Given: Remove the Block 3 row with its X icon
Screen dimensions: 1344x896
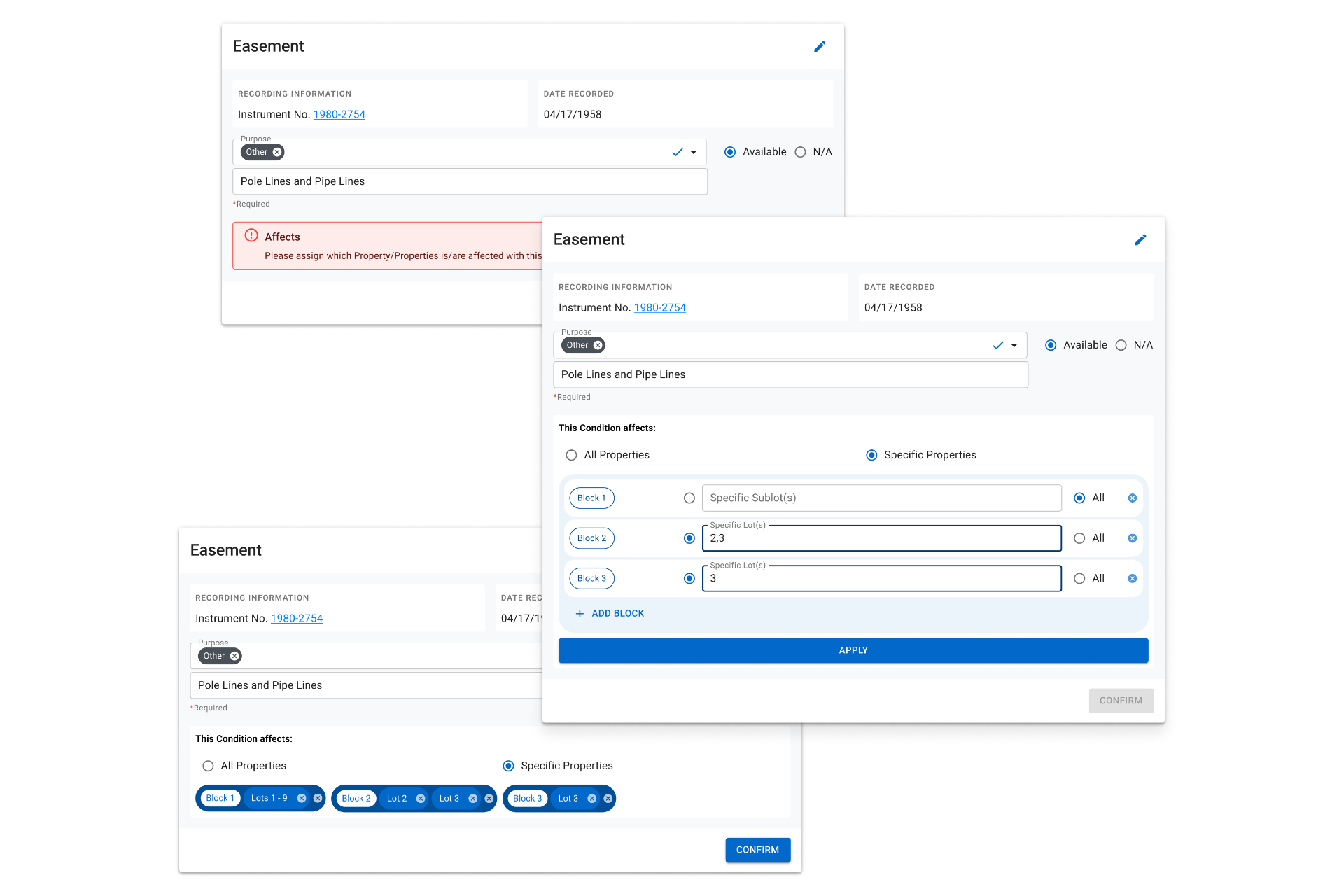Looking at the screenshot, I should 1132,579.
